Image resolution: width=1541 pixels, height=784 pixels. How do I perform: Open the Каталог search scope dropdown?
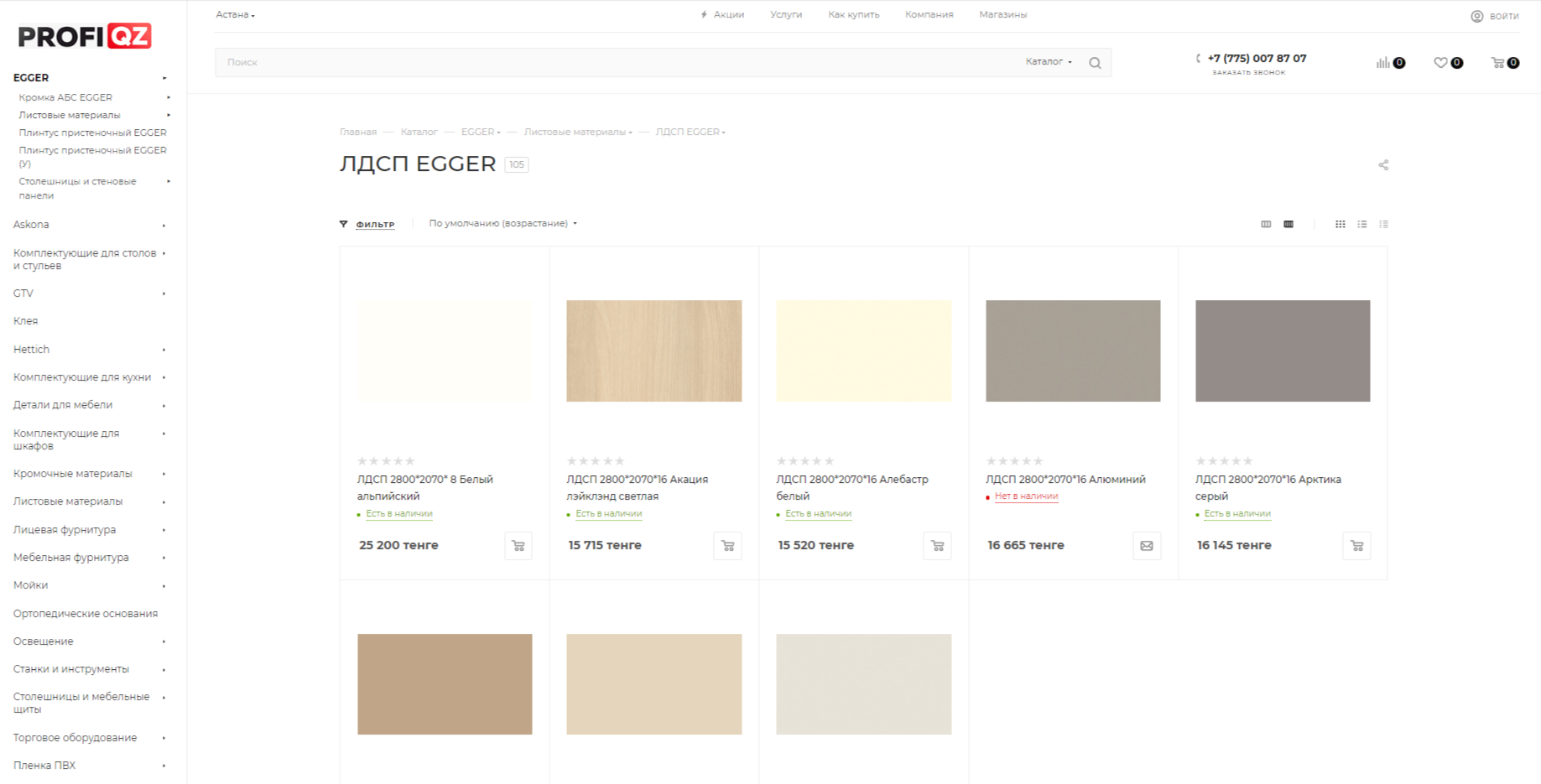tap(1049, 62)
